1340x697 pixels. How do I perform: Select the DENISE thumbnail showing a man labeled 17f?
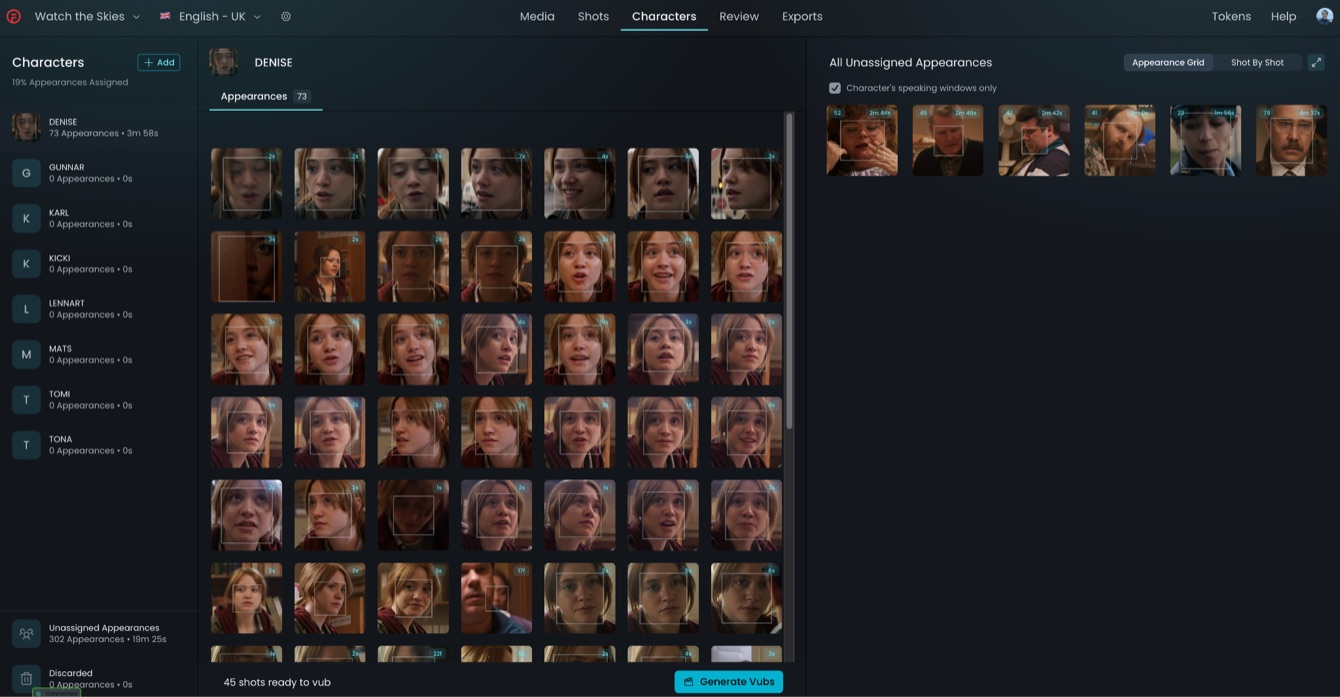coord(496,598)
